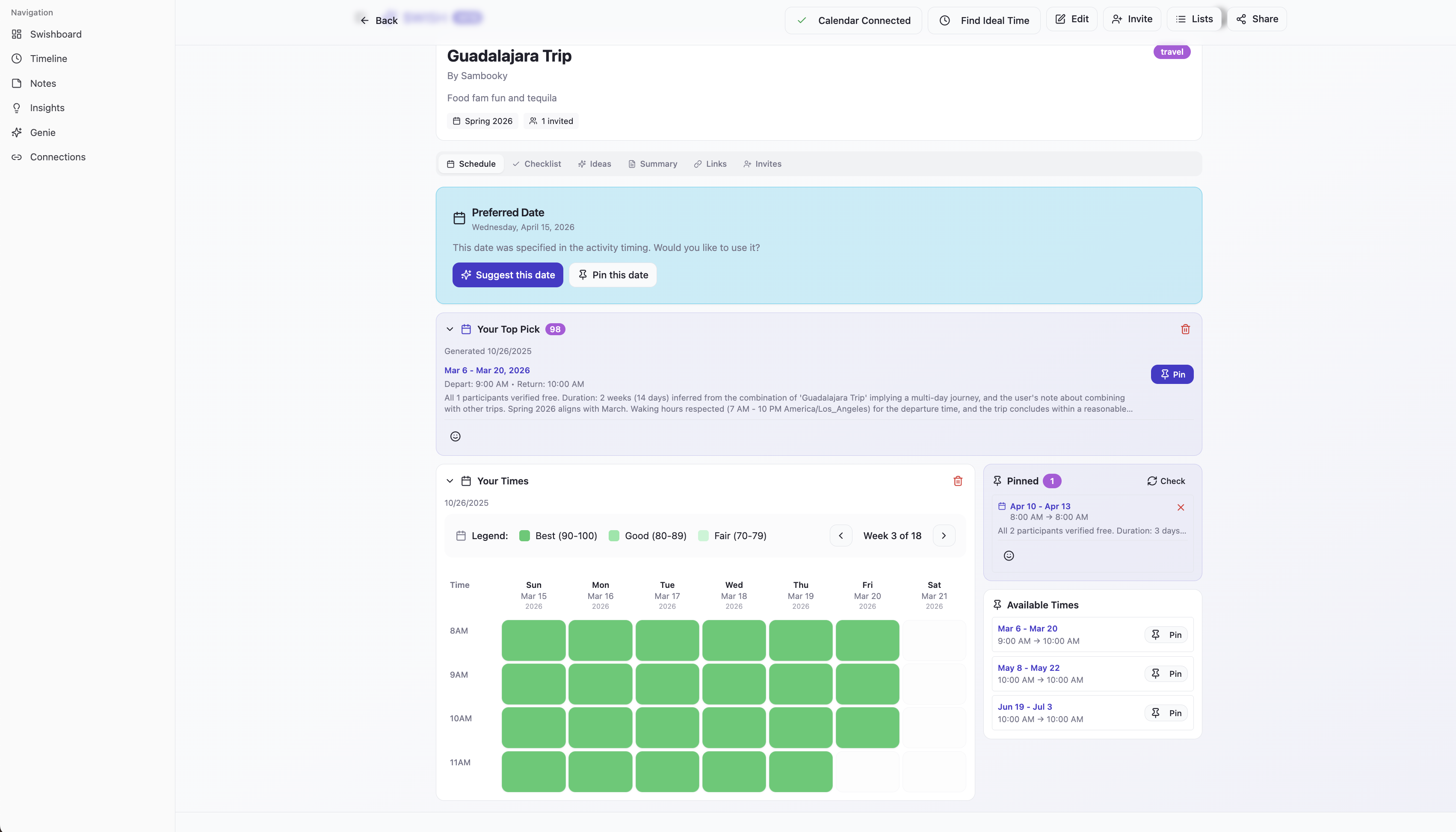Pin the Jun 19 - Jul 3 time
The height and width of the screenshot is (832, 1456).
click(x=1166, y=713)
